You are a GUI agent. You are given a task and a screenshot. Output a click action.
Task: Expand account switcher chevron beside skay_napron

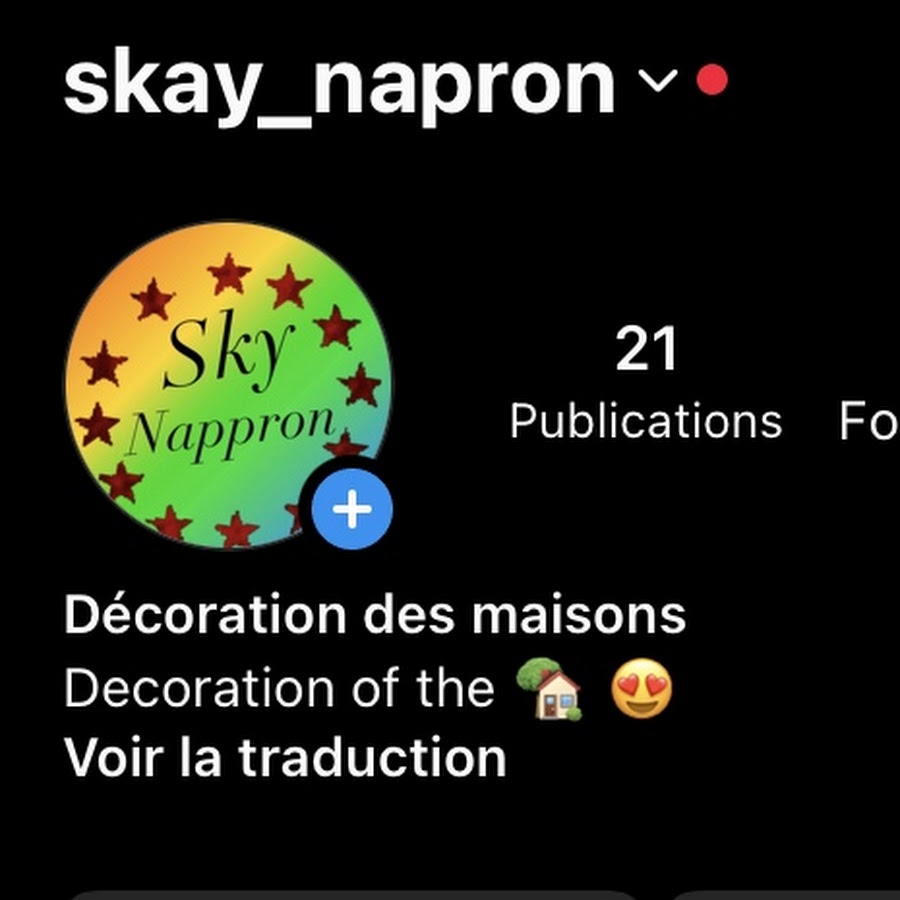coord(658,80)
